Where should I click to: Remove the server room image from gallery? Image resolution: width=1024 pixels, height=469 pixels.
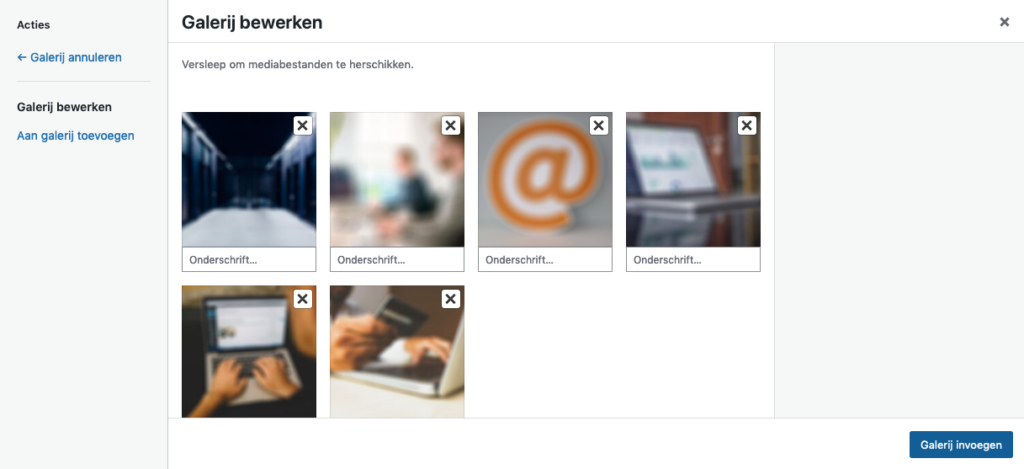tap(302, 125)
